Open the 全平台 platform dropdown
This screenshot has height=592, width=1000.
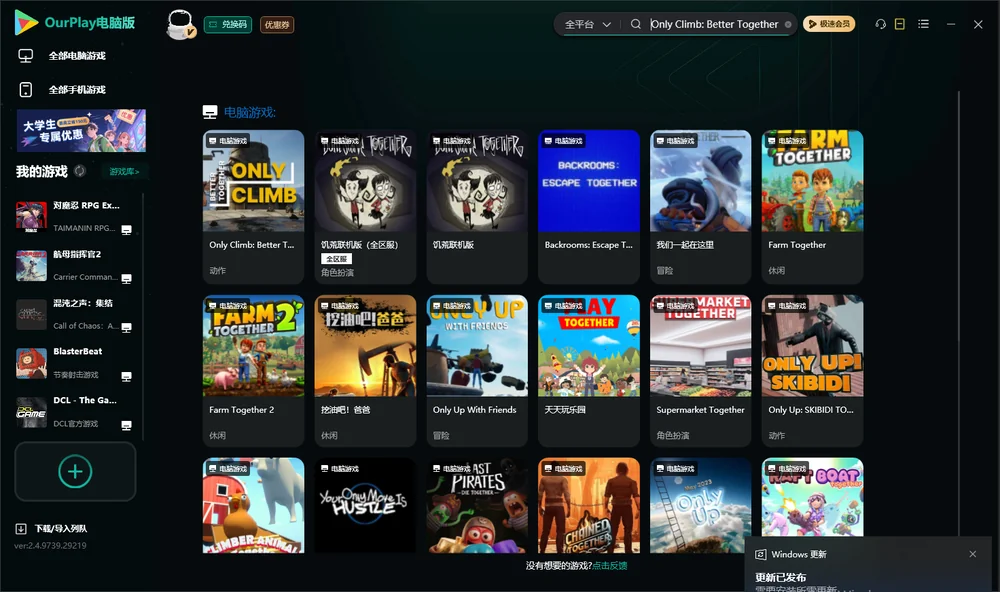coord(587,24)
